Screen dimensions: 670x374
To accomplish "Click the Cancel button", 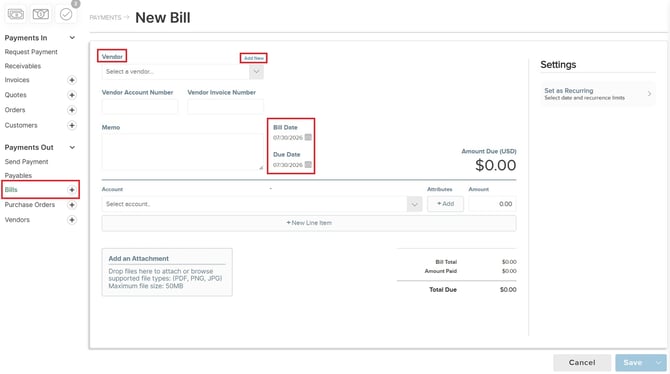I will click(582, 362).
